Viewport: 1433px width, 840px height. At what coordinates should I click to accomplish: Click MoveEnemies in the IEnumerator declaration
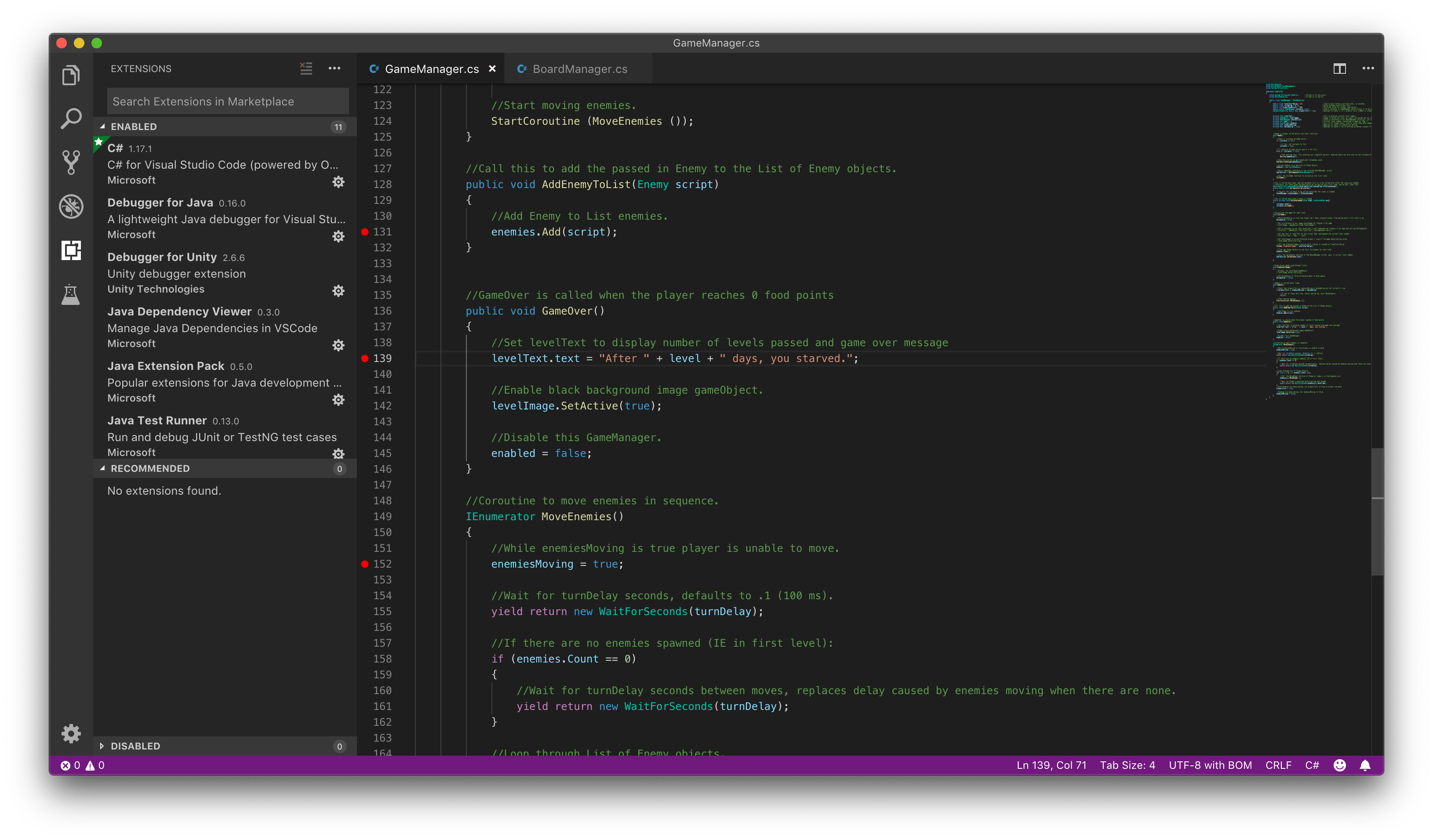(576, 517)
